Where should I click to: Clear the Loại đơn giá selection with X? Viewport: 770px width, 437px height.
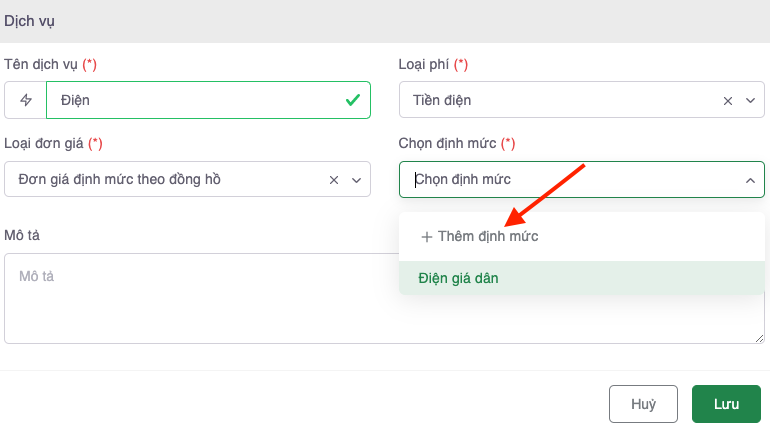334,180
